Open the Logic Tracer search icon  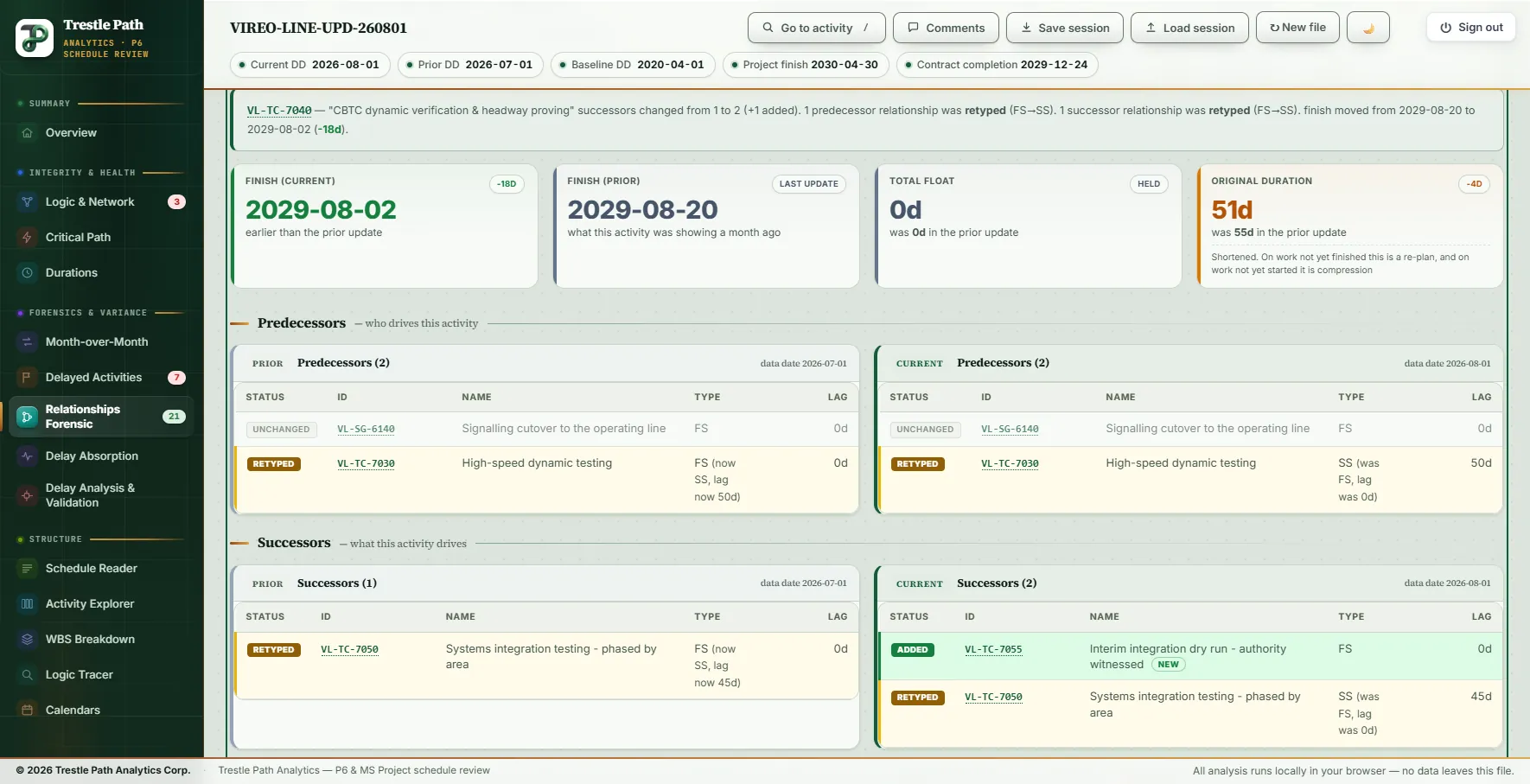27,675
